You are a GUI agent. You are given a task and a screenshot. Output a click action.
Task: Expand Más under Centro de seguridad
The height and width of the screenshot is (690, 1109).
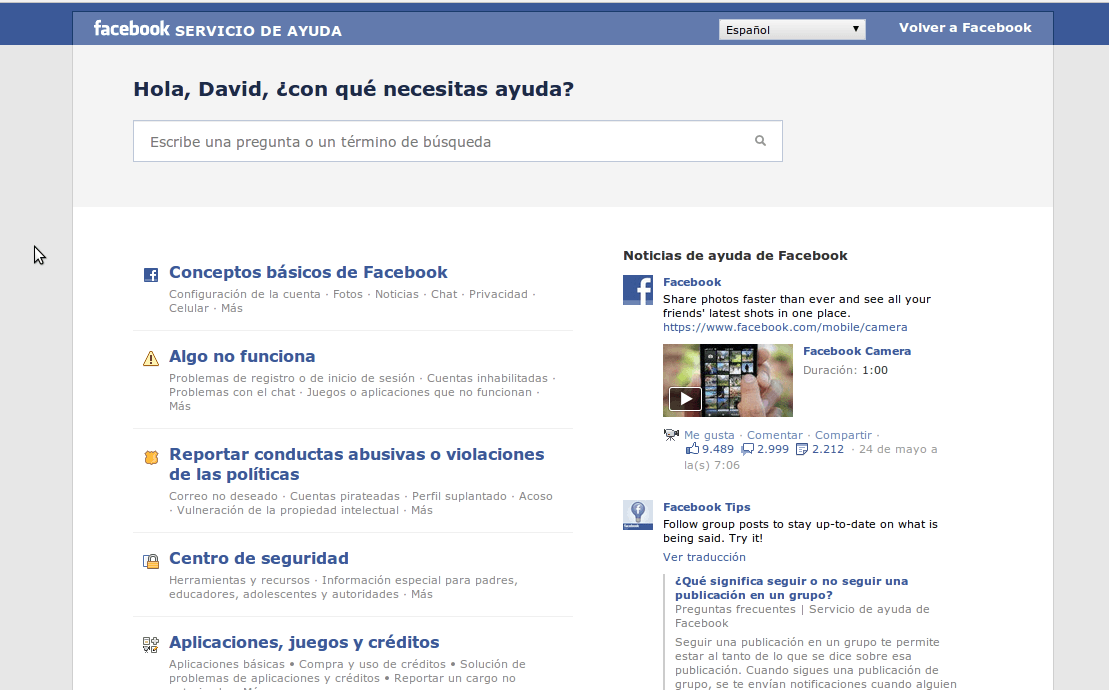[422, 594]
